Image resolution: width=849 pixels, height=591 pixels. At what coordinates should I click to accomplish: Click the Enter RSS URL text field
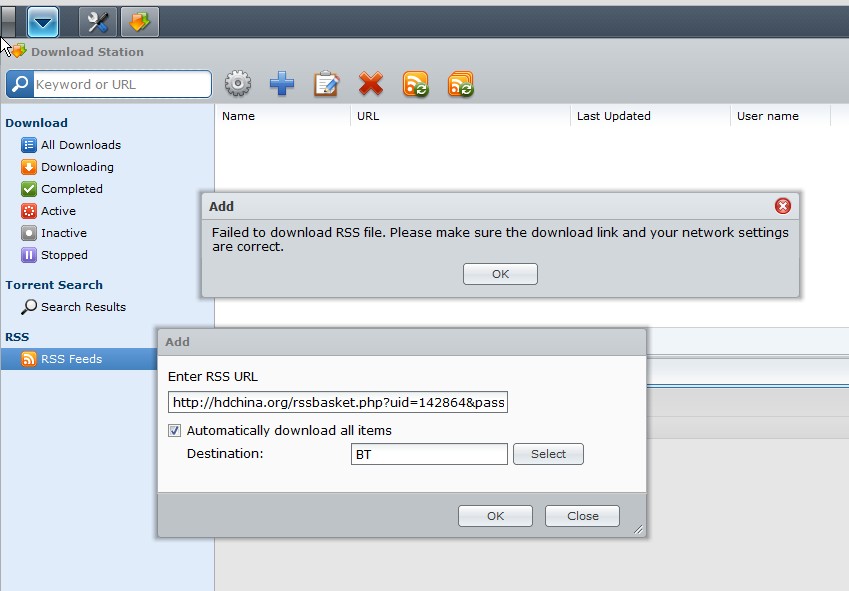coord(338,402)
